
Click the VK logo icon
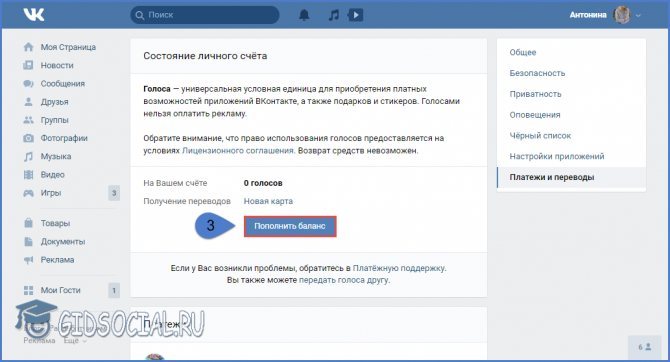pyautogui.click(x=34, y=15)
